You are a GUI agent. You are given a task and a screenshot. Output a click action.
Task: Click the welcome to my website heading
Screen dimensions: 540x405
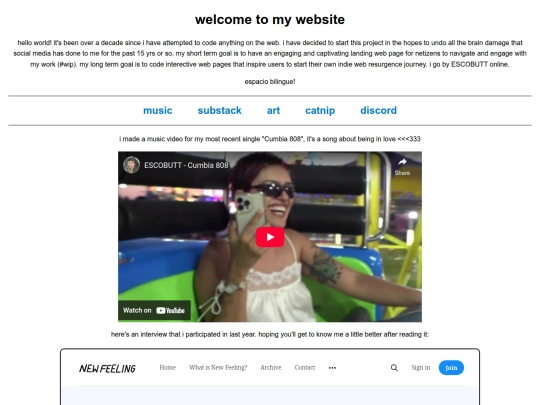270,20
